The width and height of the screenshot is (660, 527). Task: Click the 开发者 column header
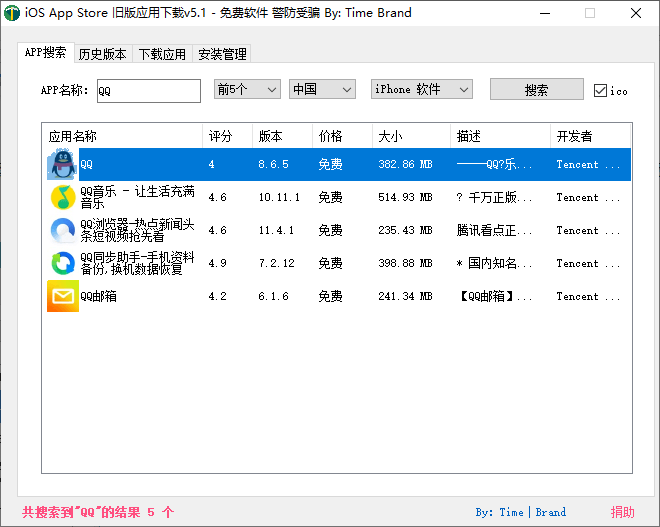pos(589,136)
